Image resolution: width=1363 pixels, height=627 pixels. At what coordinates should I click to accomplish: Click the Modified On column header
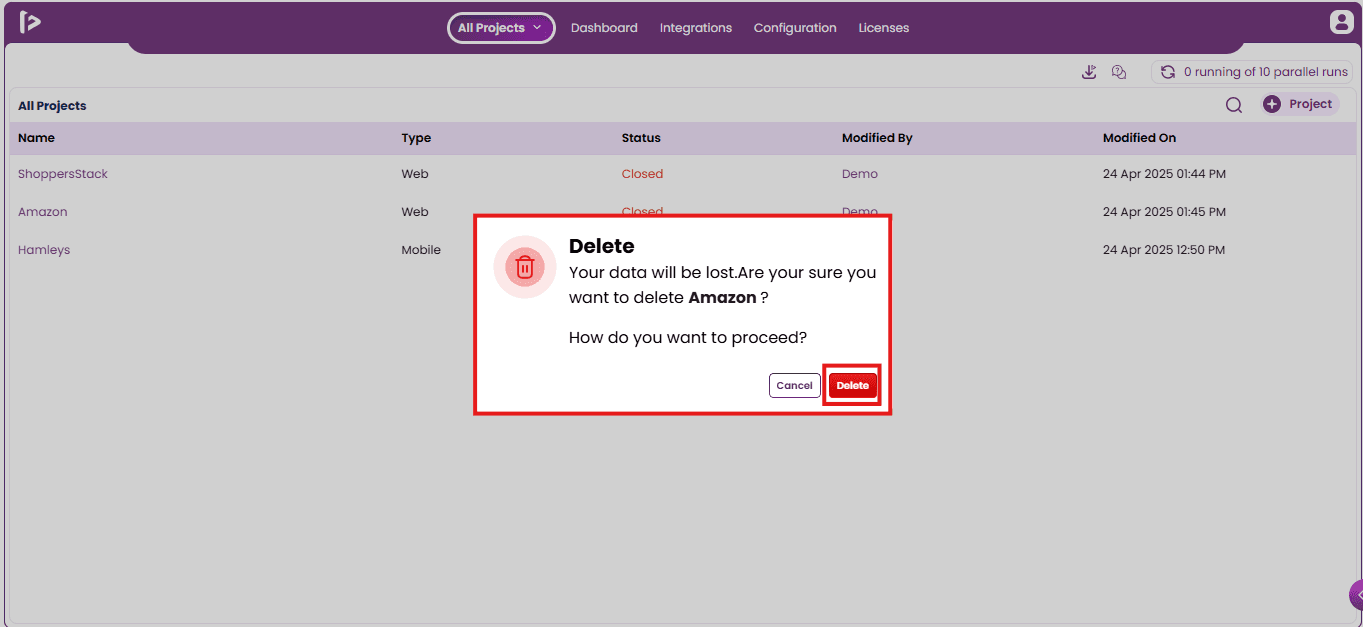pyautogui.click(x=1140, y=138)
